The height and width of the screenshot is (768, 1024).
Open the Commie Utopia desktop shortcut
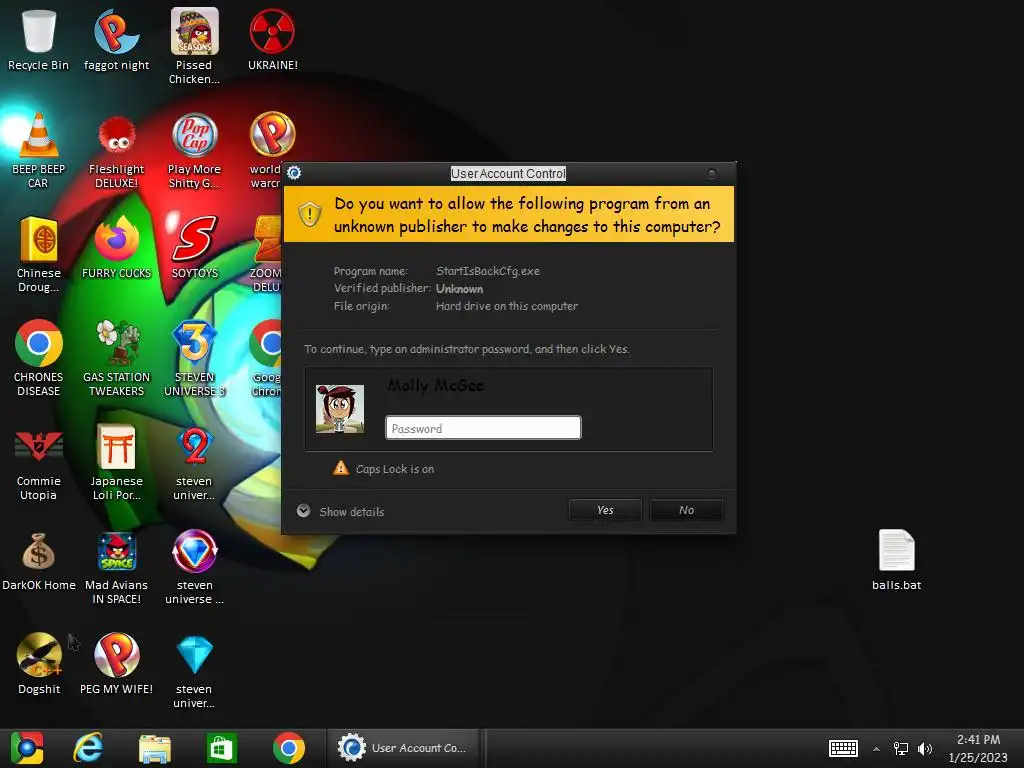39,462
